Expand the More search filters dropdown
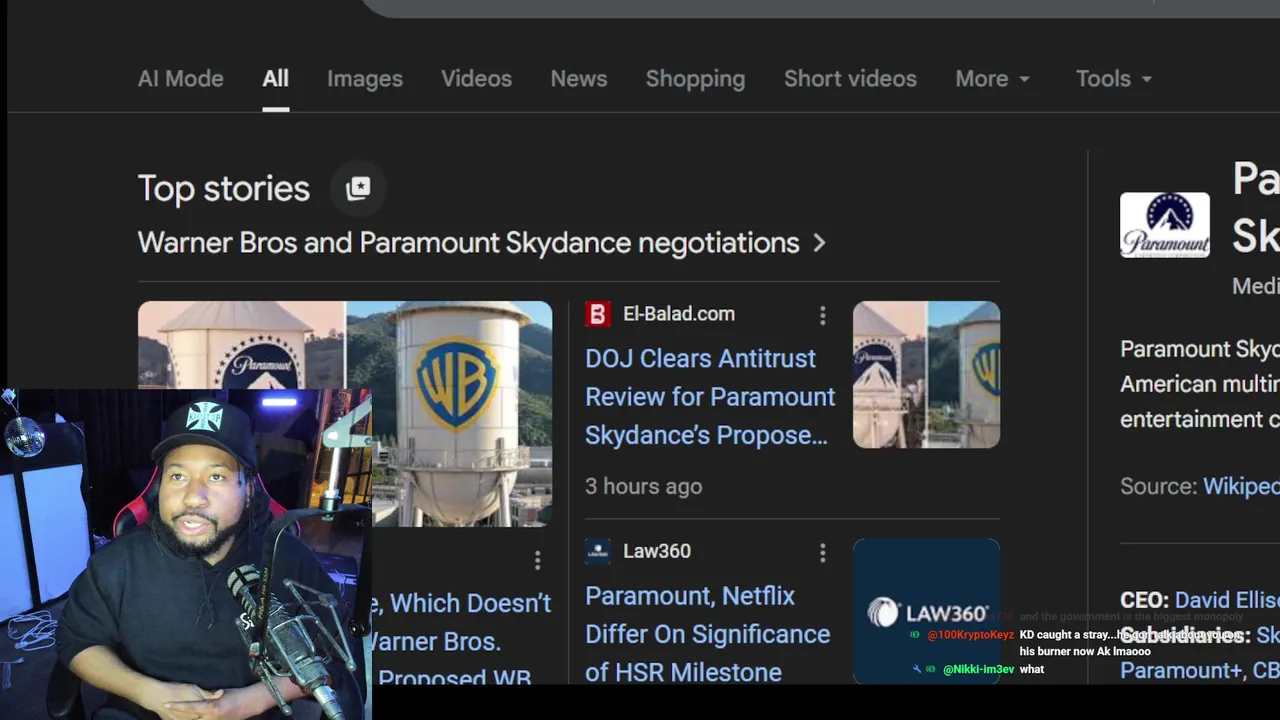Image resolution: width=1280 pixels, height=720 pixels. (992, 79)
